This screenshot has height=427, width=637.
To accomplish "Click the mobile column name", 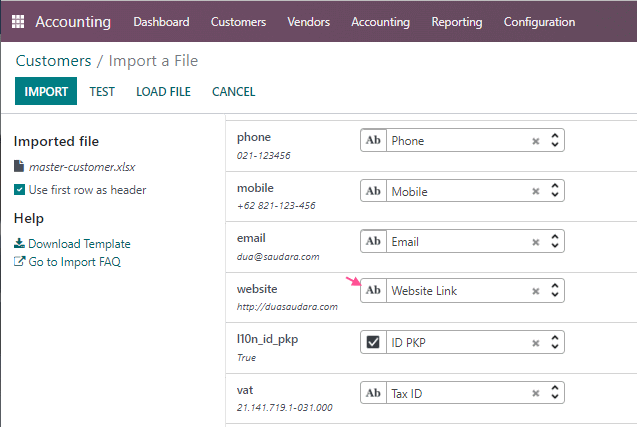I will pyautogui.click(x=256, y=188).
